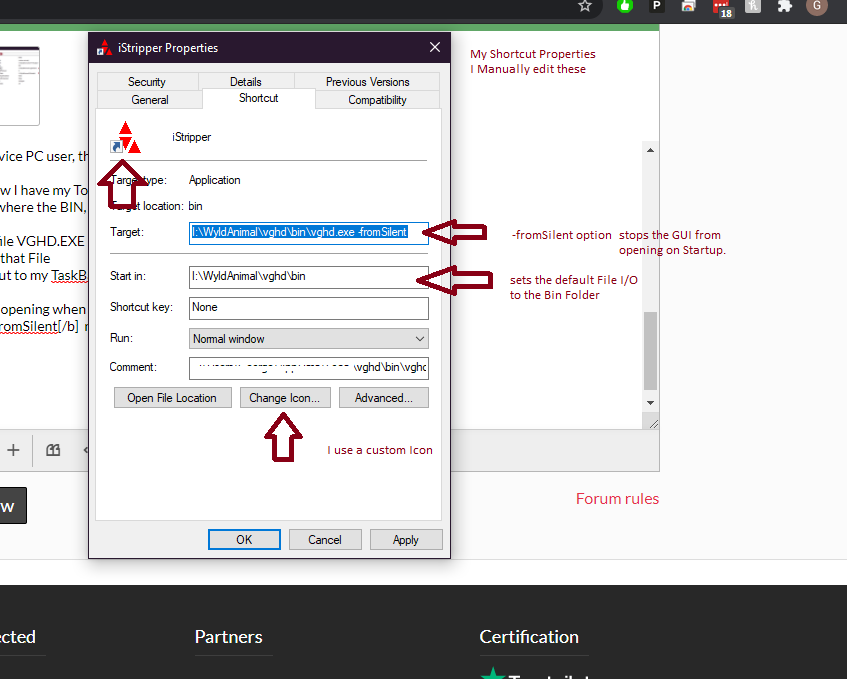Open the Forum rules link
The image size is (847, 679).
pos(617,499)
